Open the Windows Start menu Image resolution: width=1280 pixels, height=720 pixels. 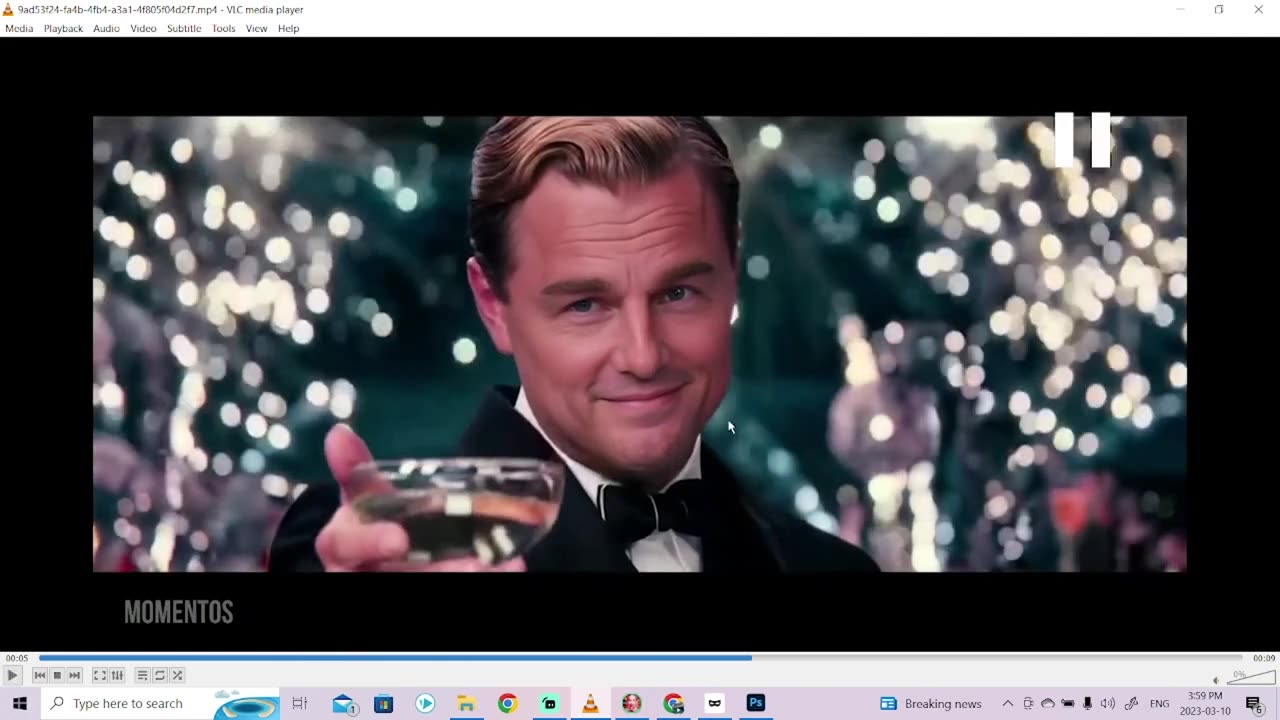(20, 703)
